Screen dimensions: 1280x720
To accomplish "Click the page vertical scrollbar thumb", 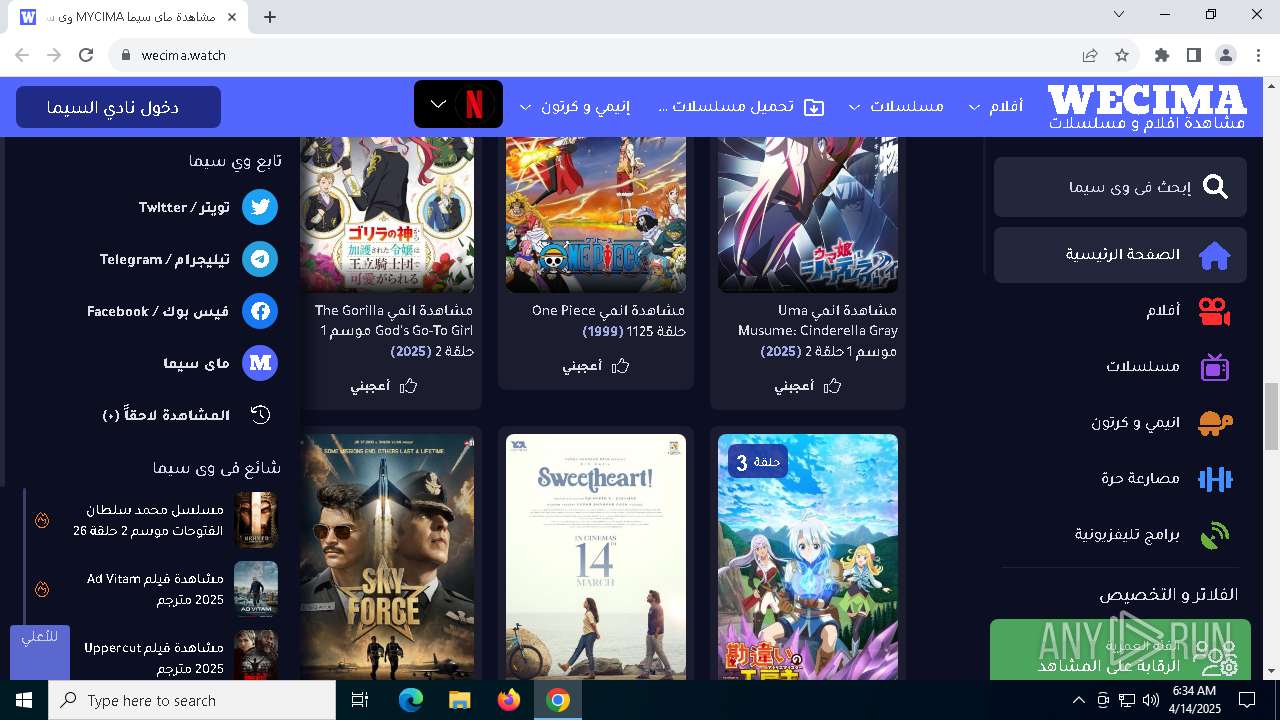I will tap(1271, 416).
